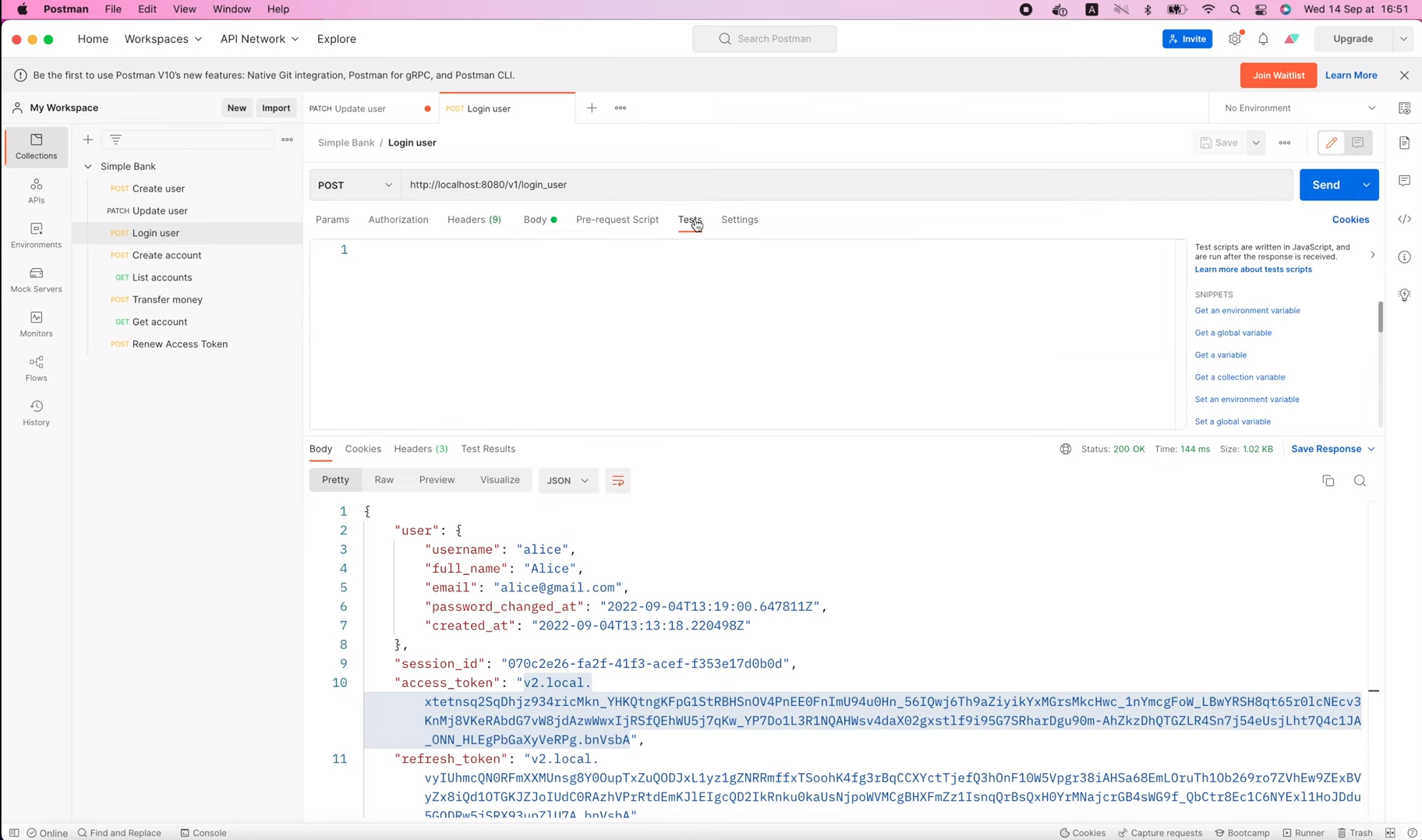Toggle sidebar visibility in status bar
The image size is (1422, 840).
click(x=14, y=833)
